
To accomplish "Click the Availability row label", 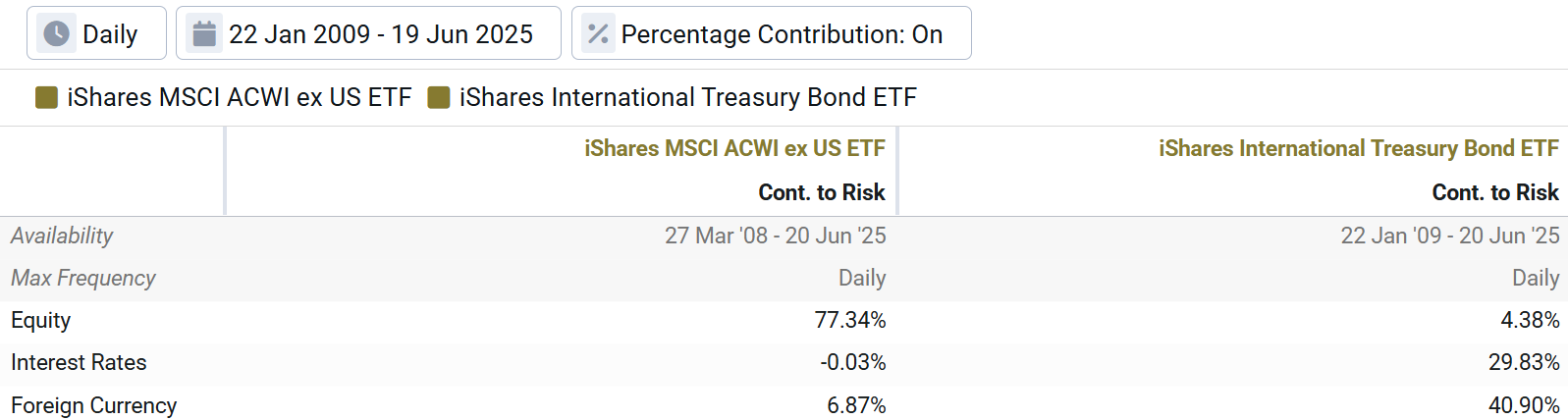I will [x=62, y=236].
